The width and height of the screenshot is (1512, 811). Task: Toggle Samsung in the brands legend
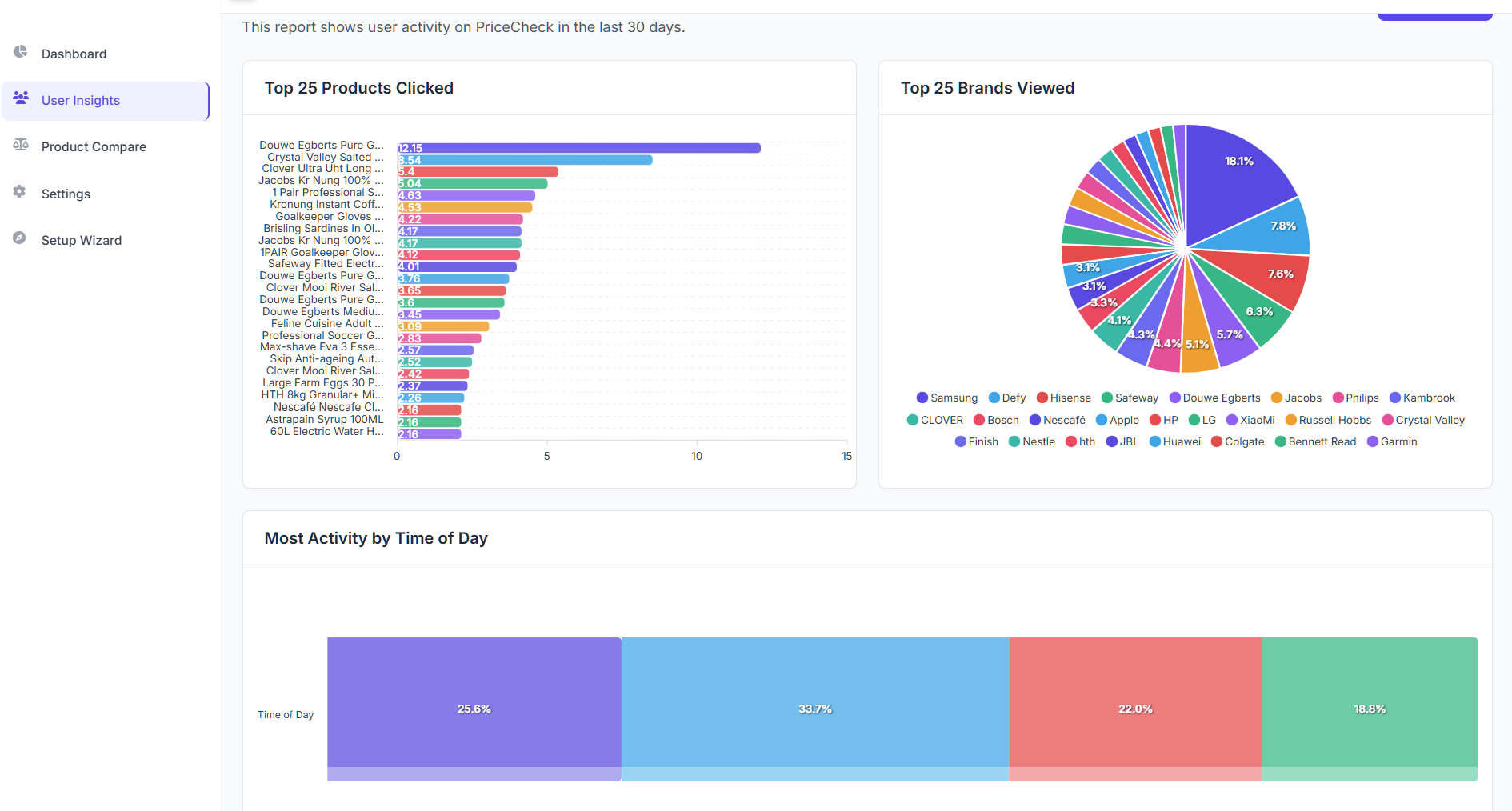tap(947, 398)
